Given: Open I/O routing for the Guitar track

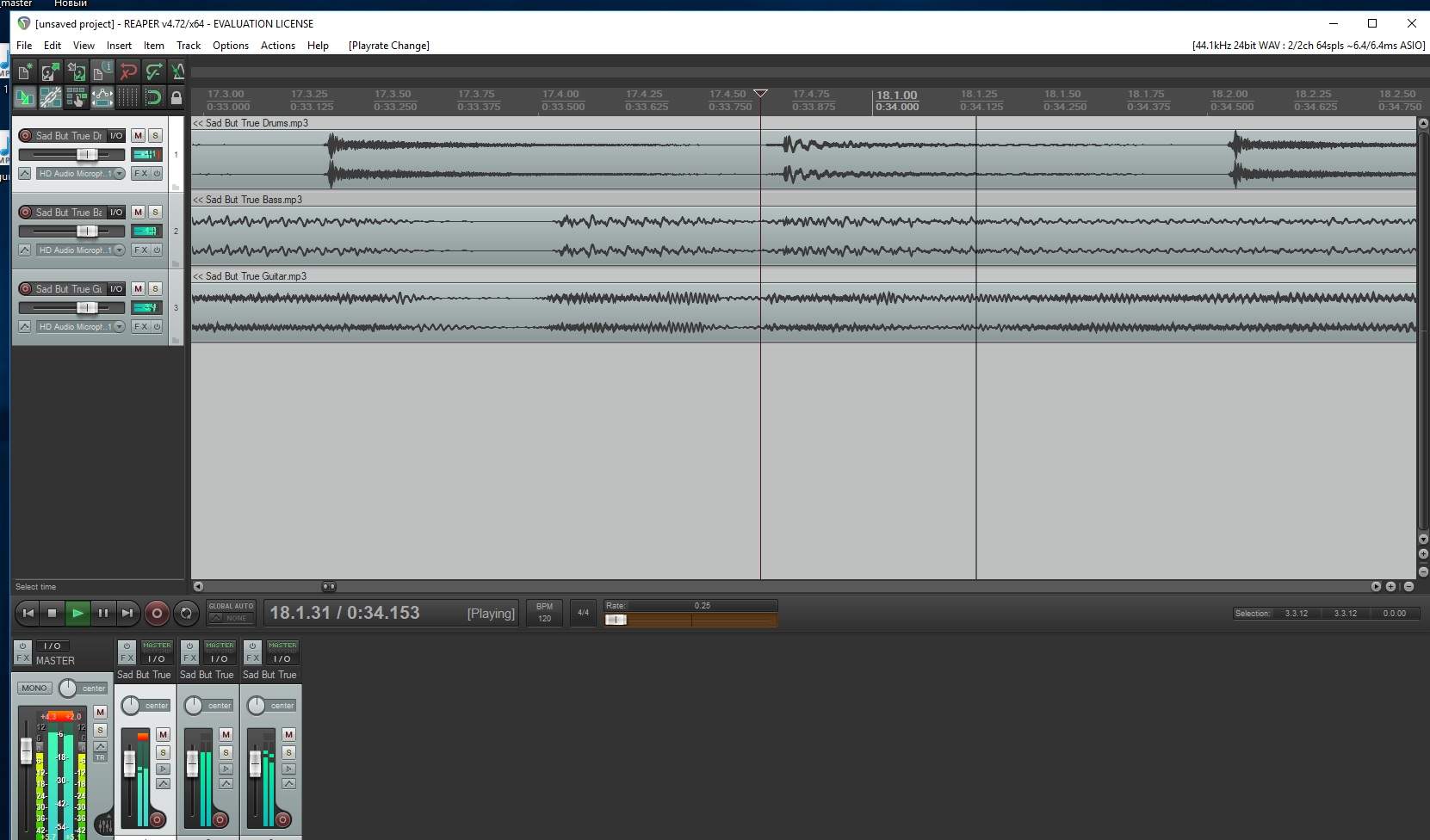Looking at the screenshot, I should [116, 289].
